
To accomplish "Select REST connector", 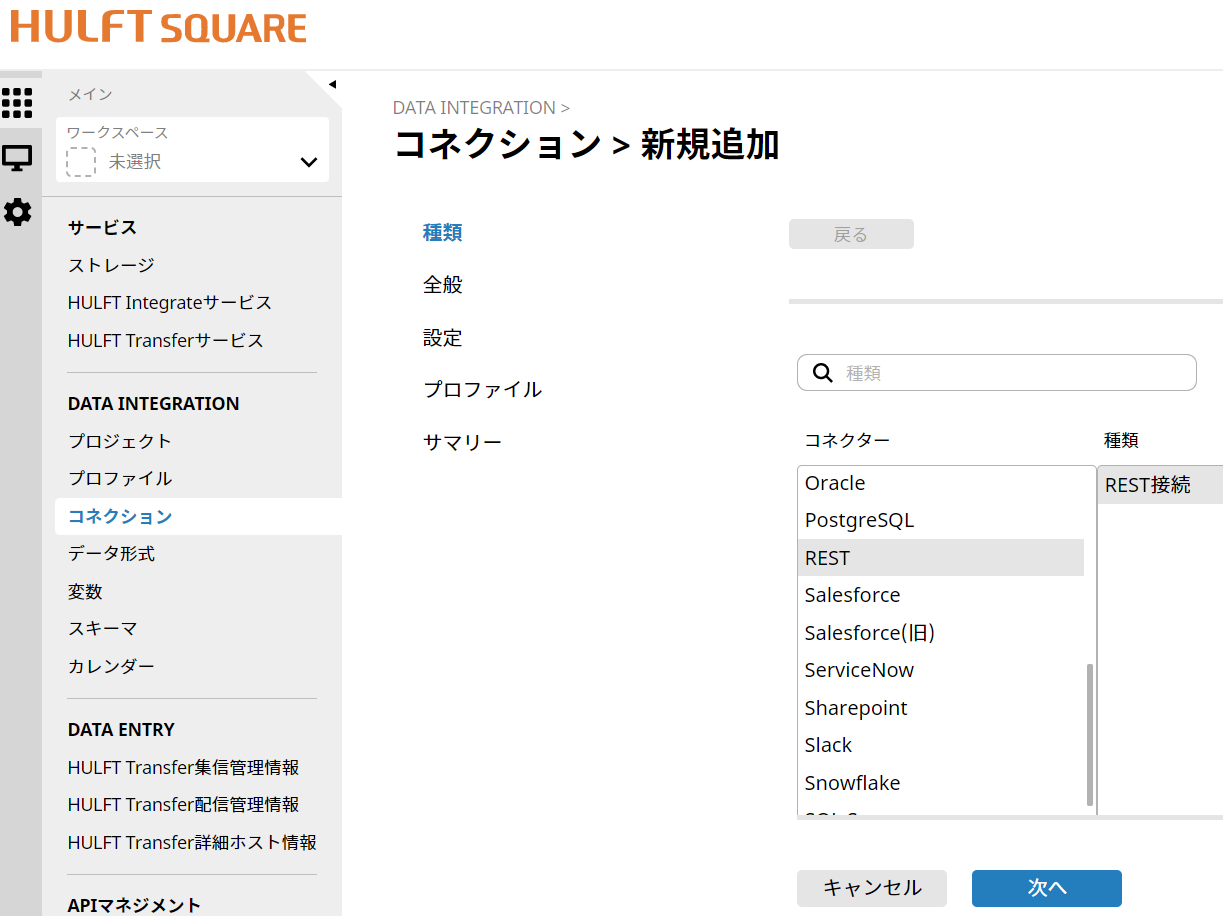I will (x=941, y=558).
